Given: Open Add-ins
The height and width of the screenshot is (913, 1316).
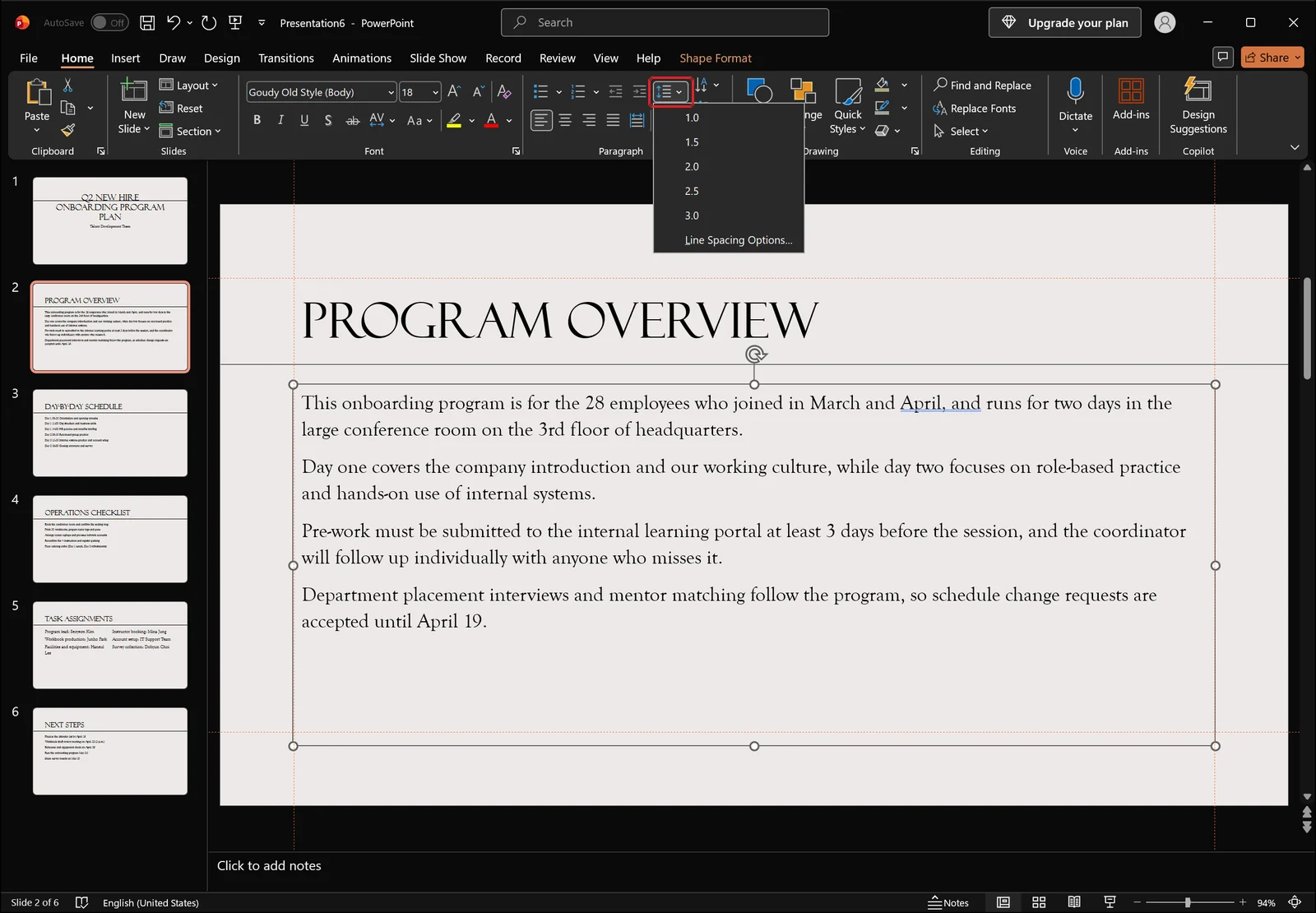Looking at the screenshot, I should [1131, 99].
